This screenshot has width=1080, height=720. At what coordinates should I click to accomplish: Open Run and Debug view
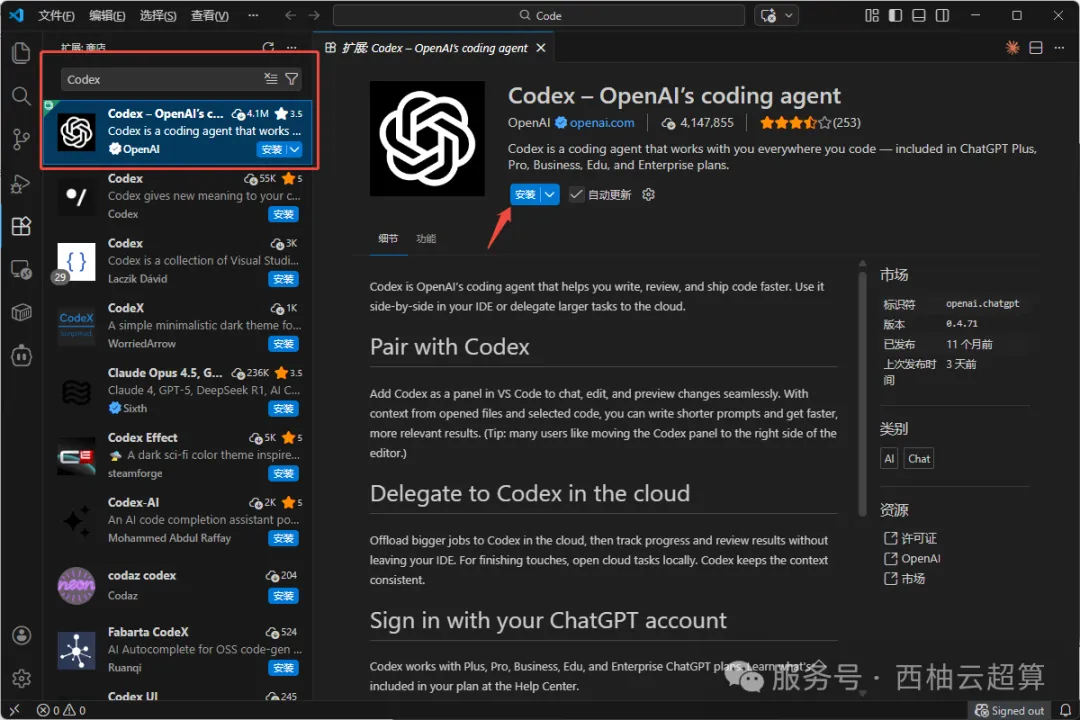21,183
